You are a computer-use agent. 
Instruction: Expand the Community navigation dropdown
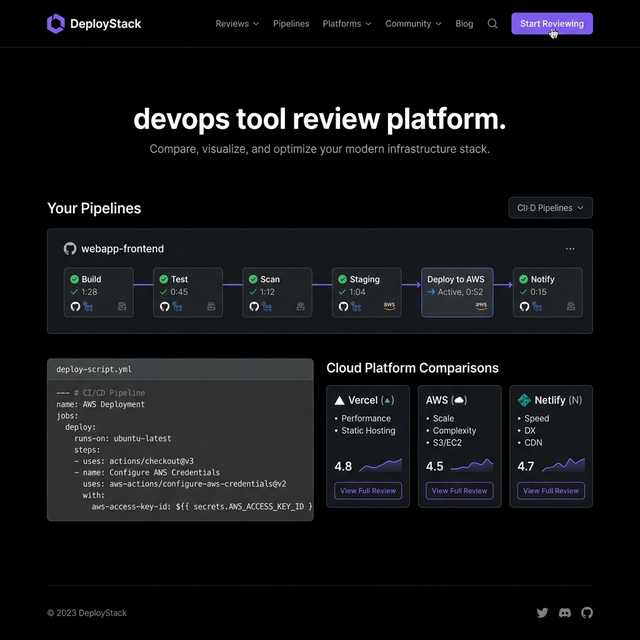tap(413, 24)
